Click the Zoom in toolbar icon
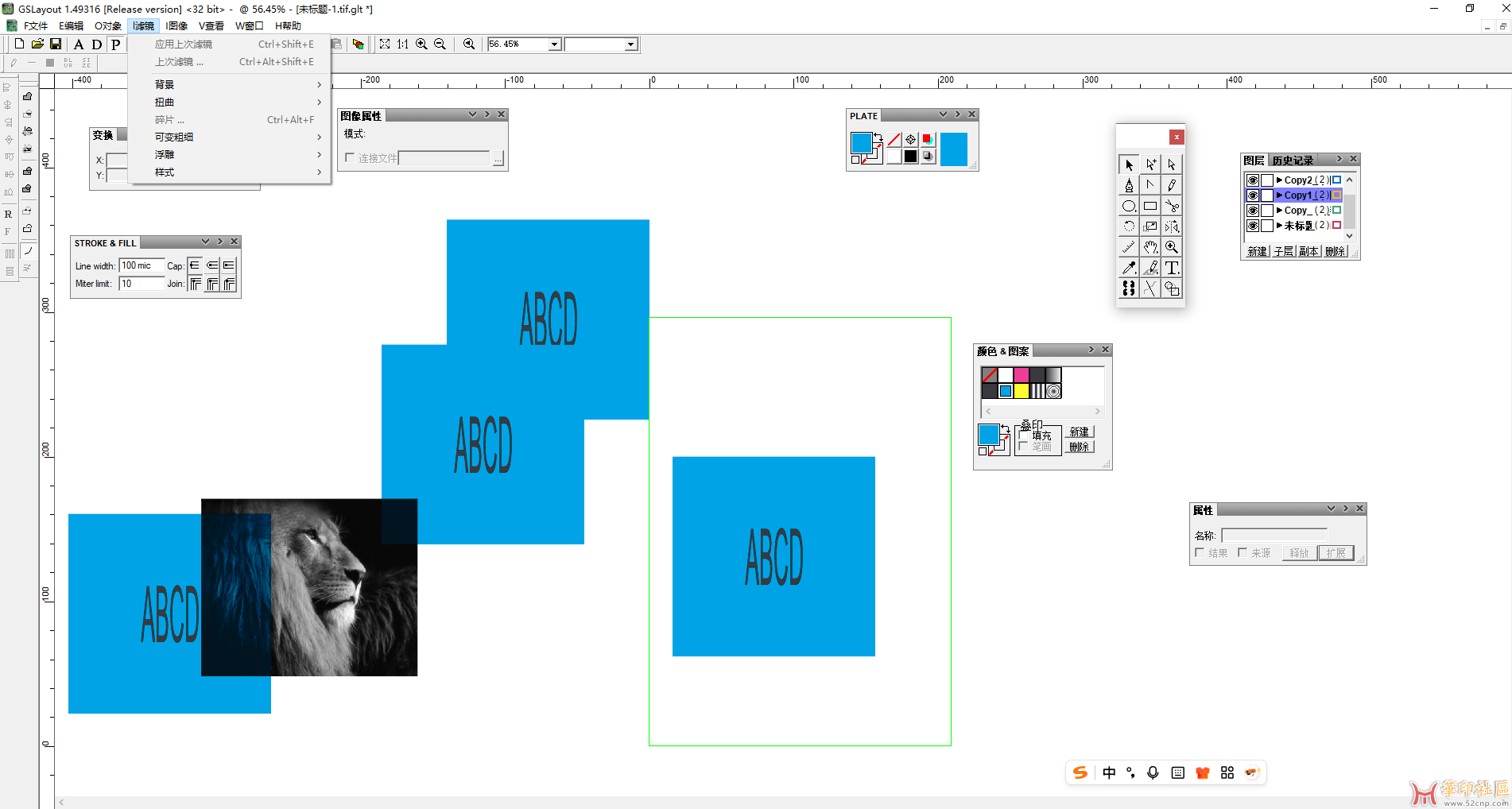Viewport: 1512px width, 809px height. pyautogui.click(x=421, y=44)
